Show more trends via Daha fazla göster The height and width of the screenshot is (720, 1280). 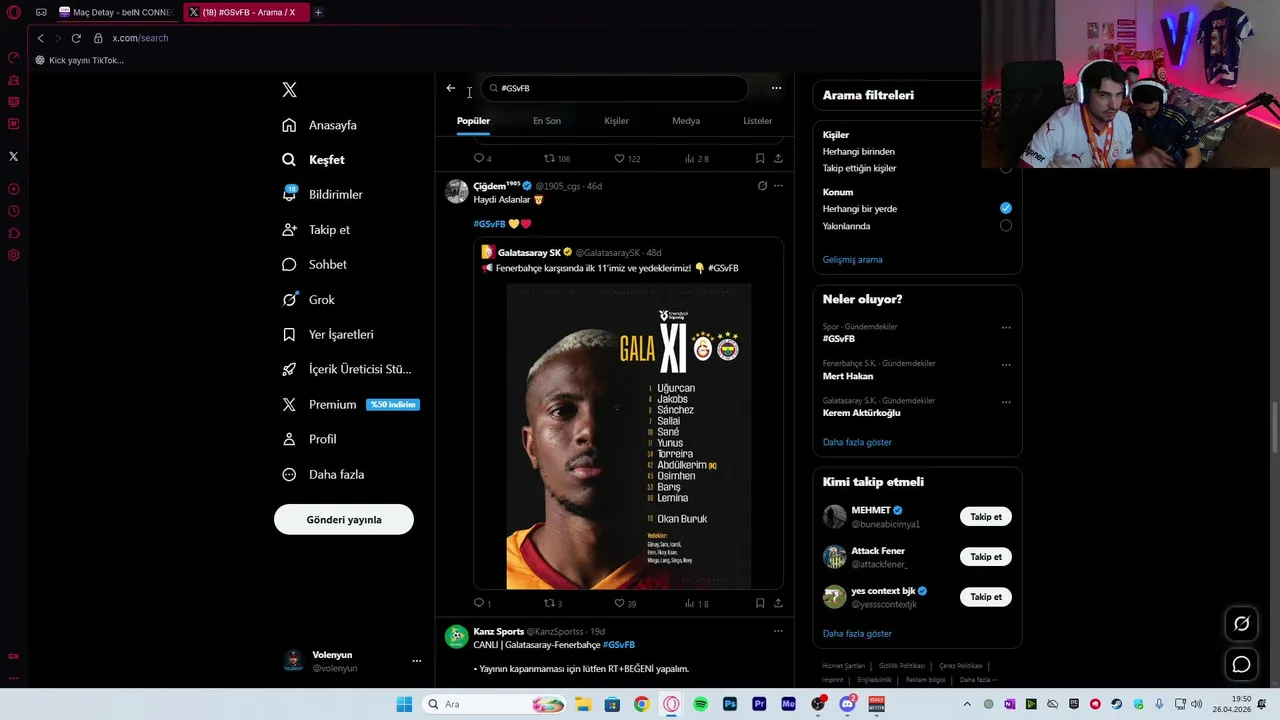(857, 442)
